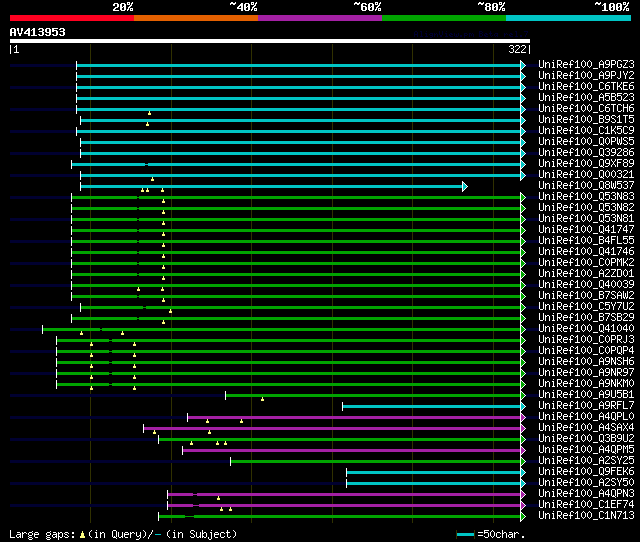Image resolution: width=640 pixels, height=542 pixels.
Task: Click UniRef100_Q9FEK6 label
Action: [586, 472]
